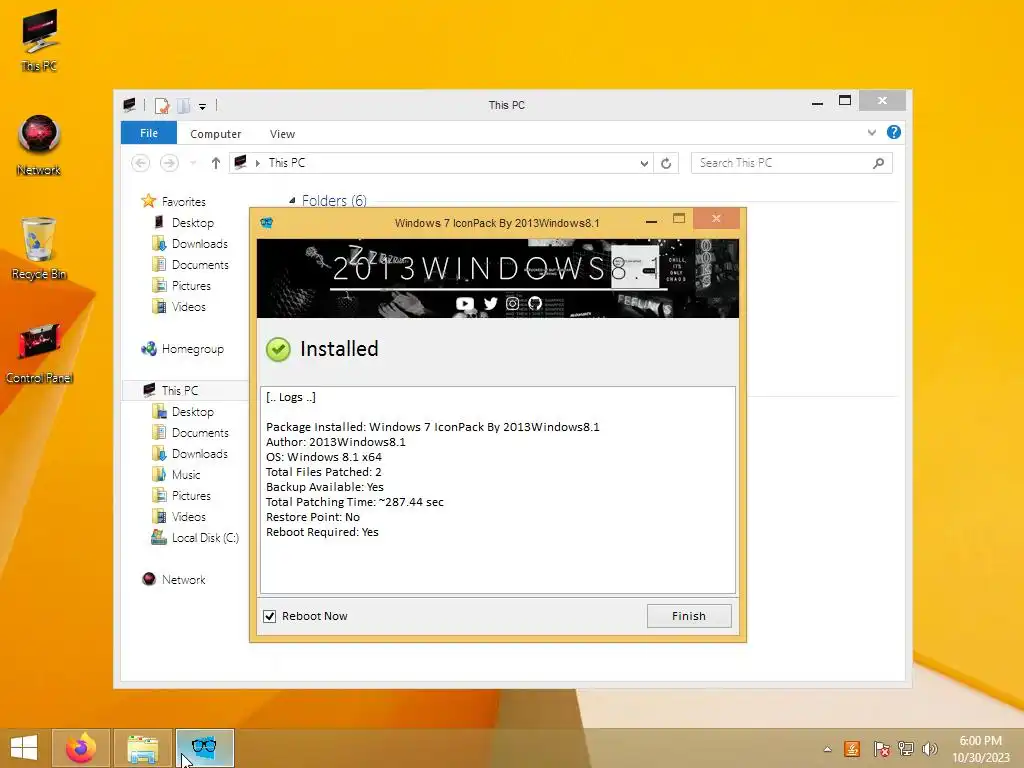Click the Up arrow to parent folder
The height and width of the screenshot is (768, 1024).
(x=216, y=163)
